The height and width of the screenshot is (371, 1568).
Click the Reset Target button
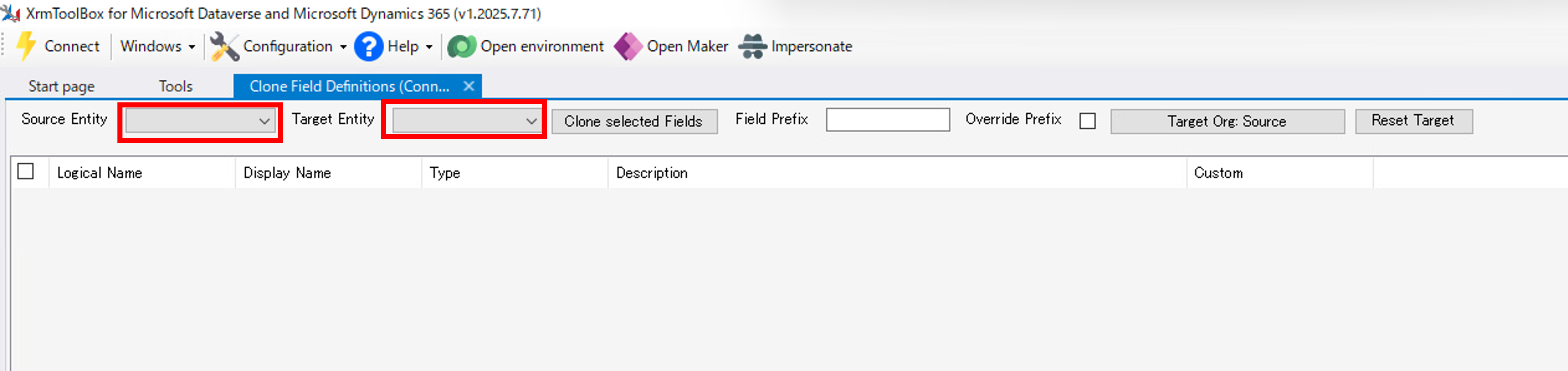tap(1413, 121)
